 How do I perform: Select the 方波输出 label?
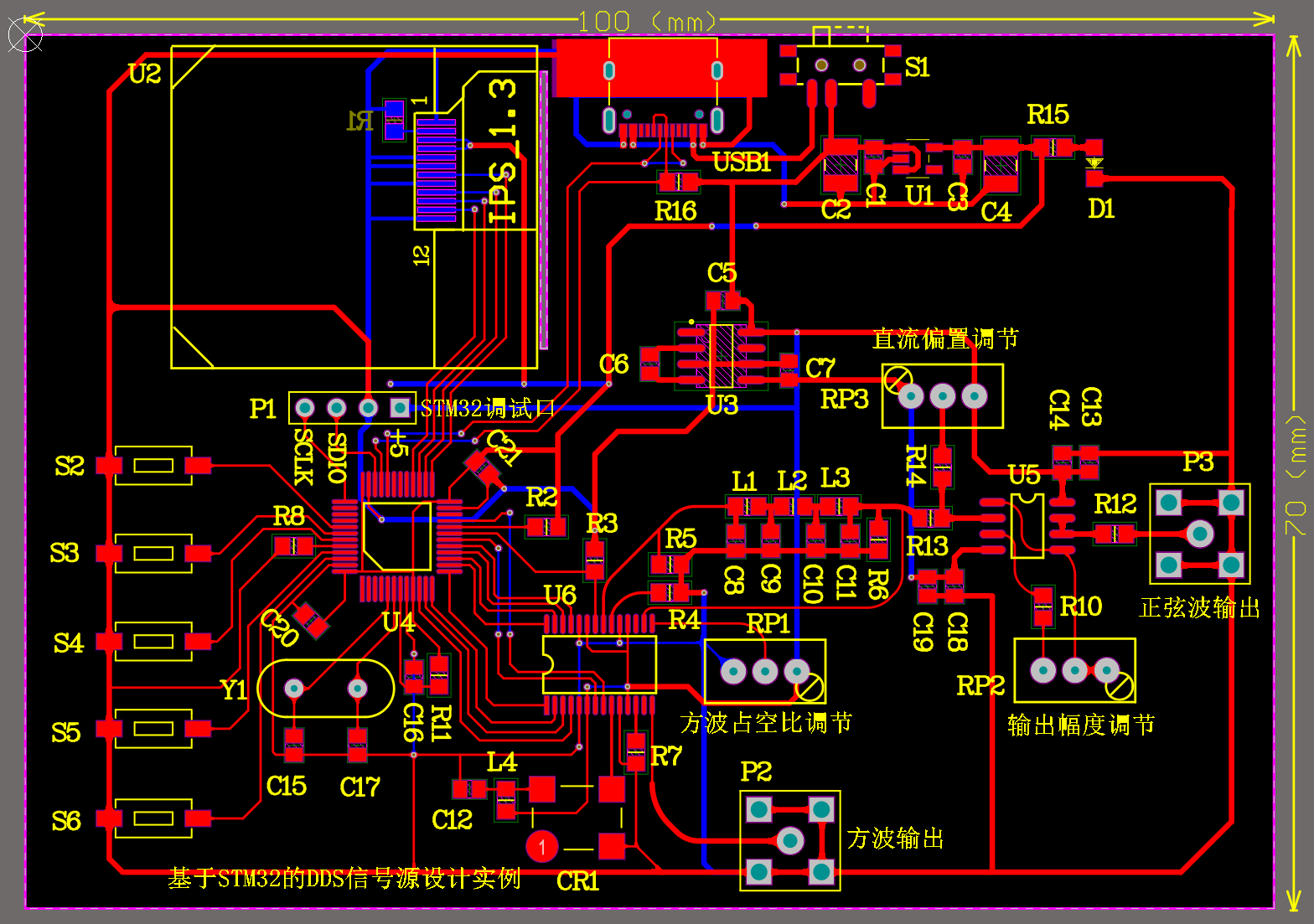tap(896, 838)
